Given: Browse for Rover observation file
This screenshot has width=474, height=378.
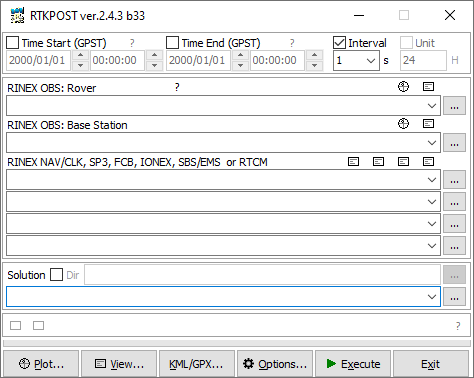Looking at the screenshot, I should tap(454, 106).
